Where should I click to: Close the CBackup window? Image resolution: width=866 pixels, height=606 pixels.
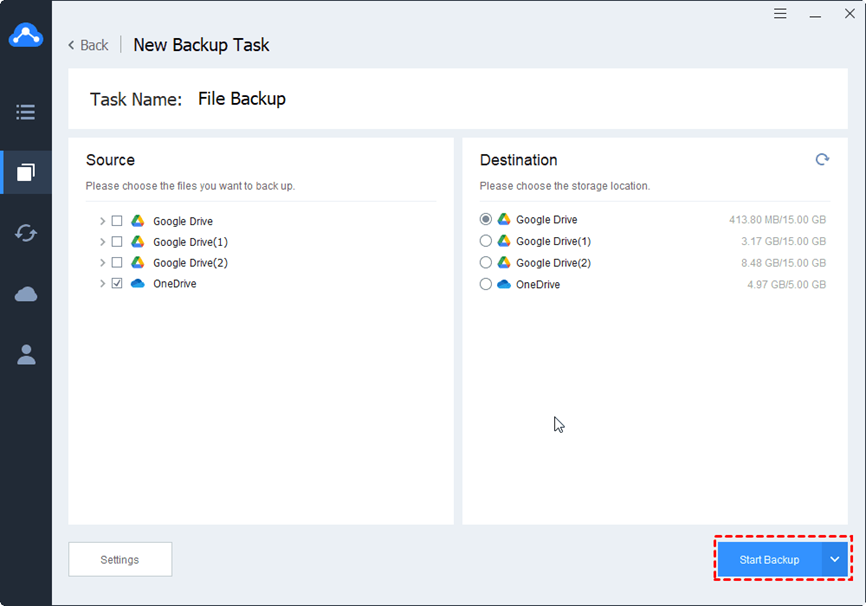(x=850, y=13)
